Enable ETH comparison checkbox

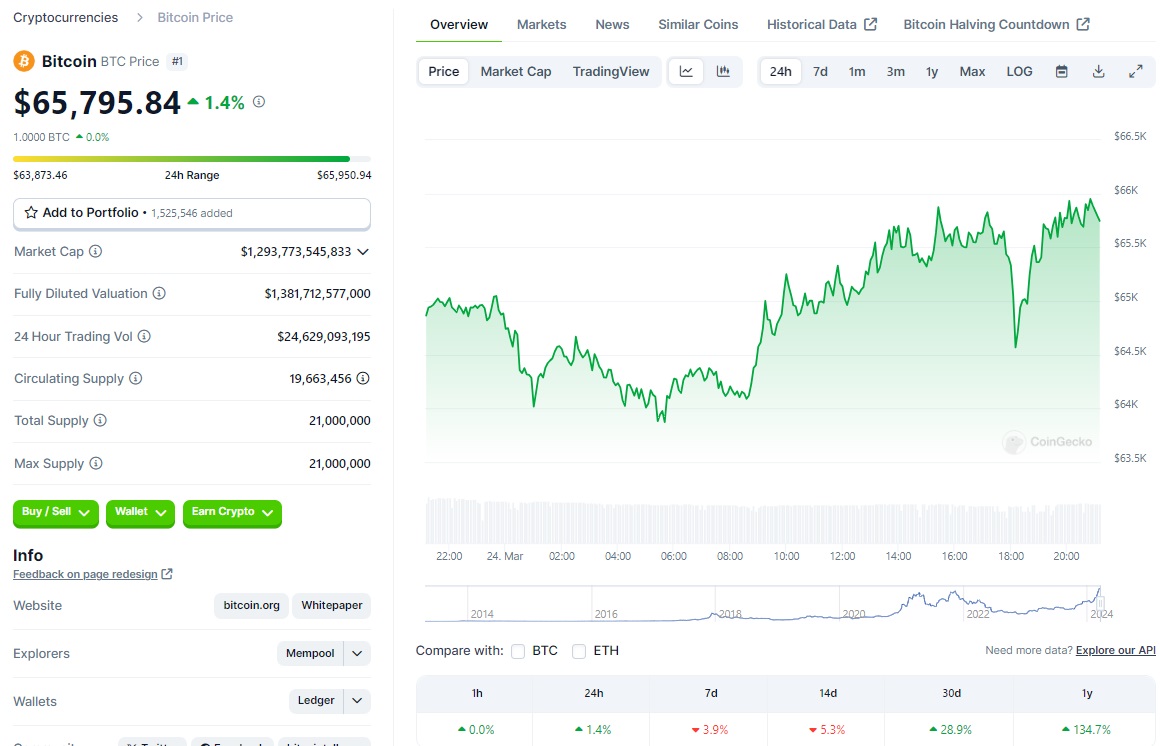coord(579,651)
